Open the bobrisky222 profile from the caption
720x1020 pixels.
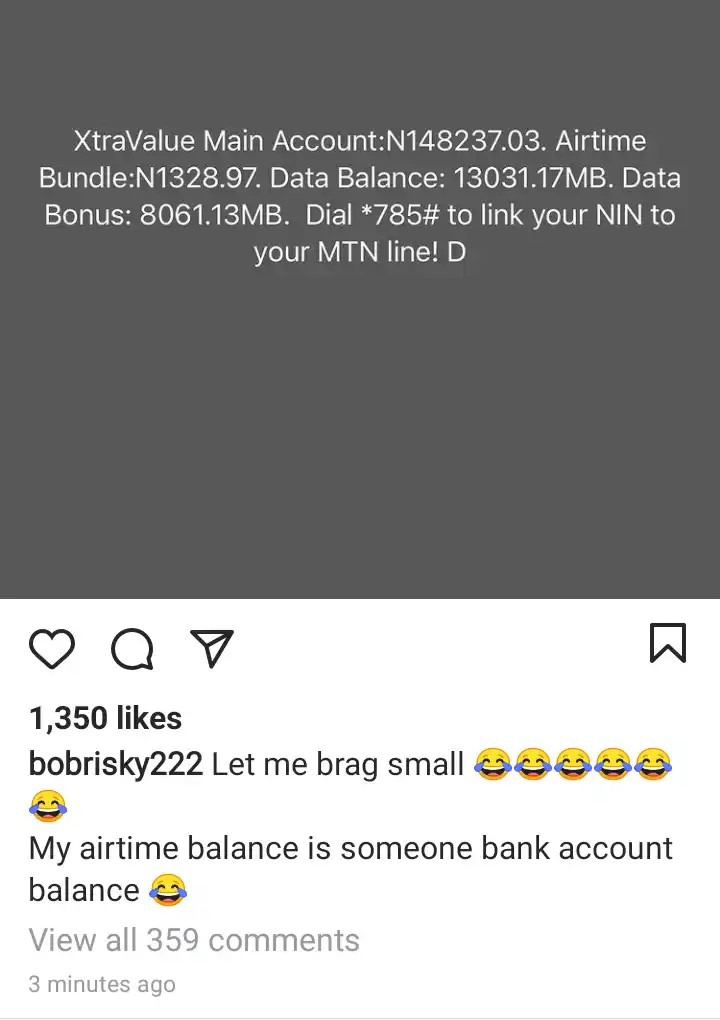116,764
